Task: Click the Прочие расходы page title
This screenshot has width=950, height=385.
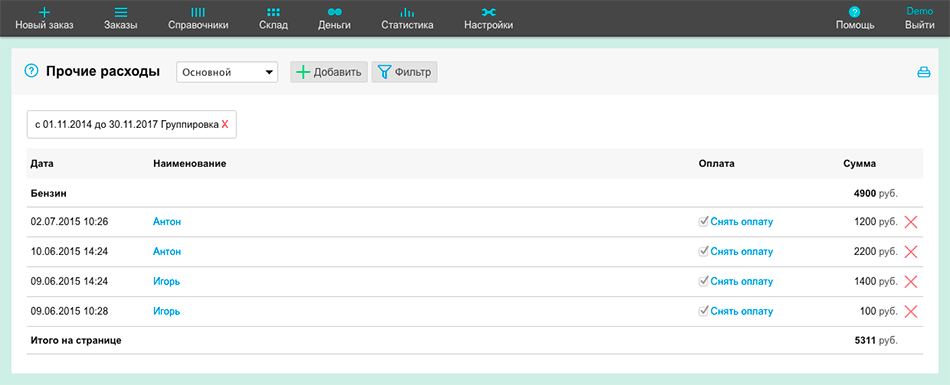Action: [103, 72]
